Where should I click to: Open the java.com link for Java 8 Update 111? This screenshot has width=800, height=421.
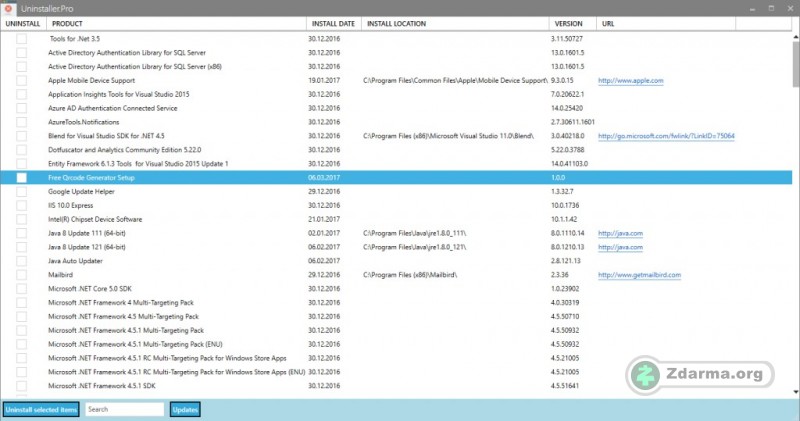pyautogui.click(x=620, y=233)
